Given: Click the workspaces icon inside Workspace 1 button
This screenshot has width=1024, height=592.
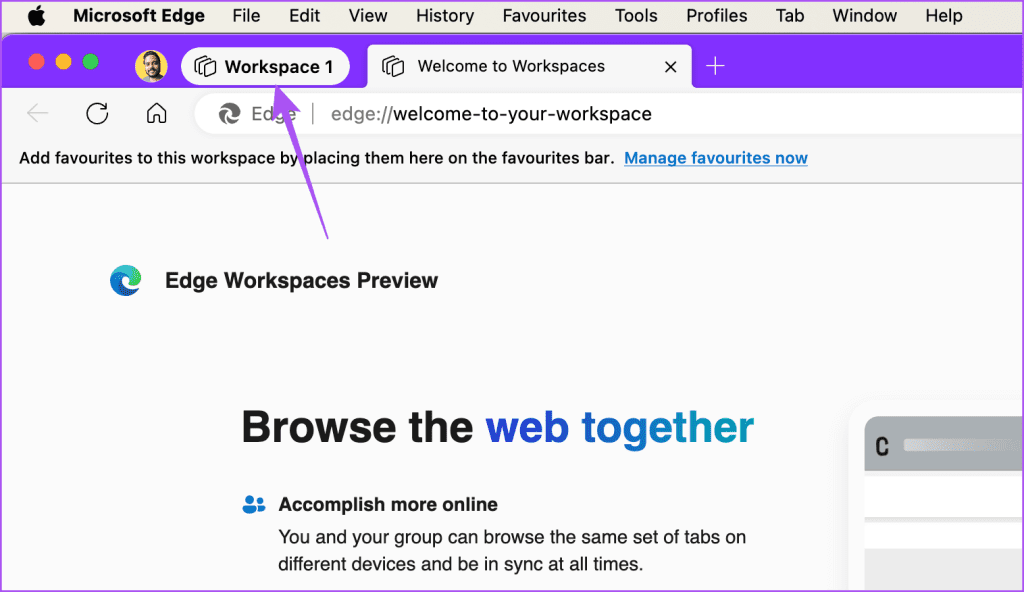Looking at the screenshot, I should (x=207, y=66).
